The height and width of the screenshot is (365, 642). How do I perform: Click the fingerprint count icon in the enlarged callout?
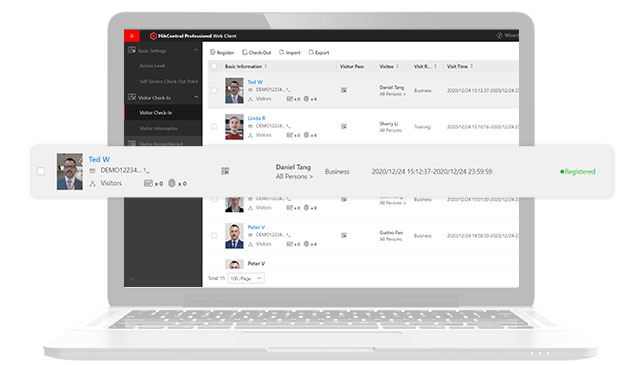pyautogui.click(x=172, y=183)
